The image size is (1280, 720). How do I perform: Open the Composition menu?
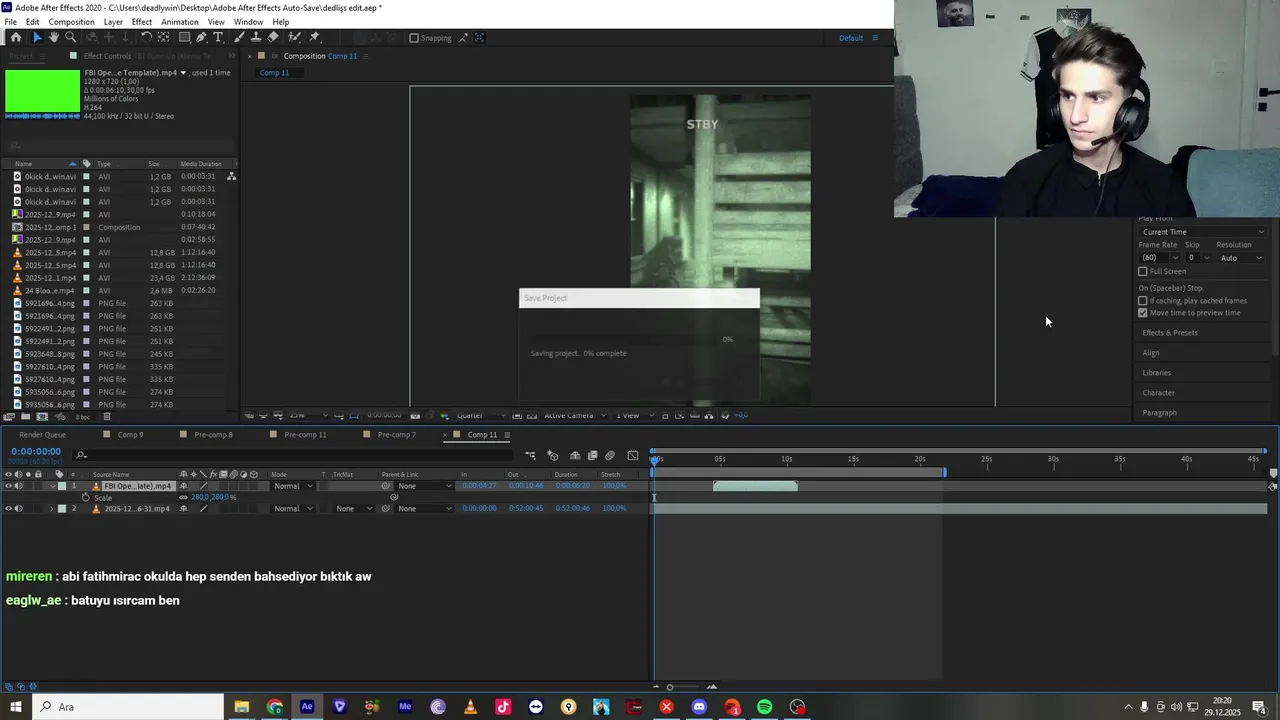[72, 22]
